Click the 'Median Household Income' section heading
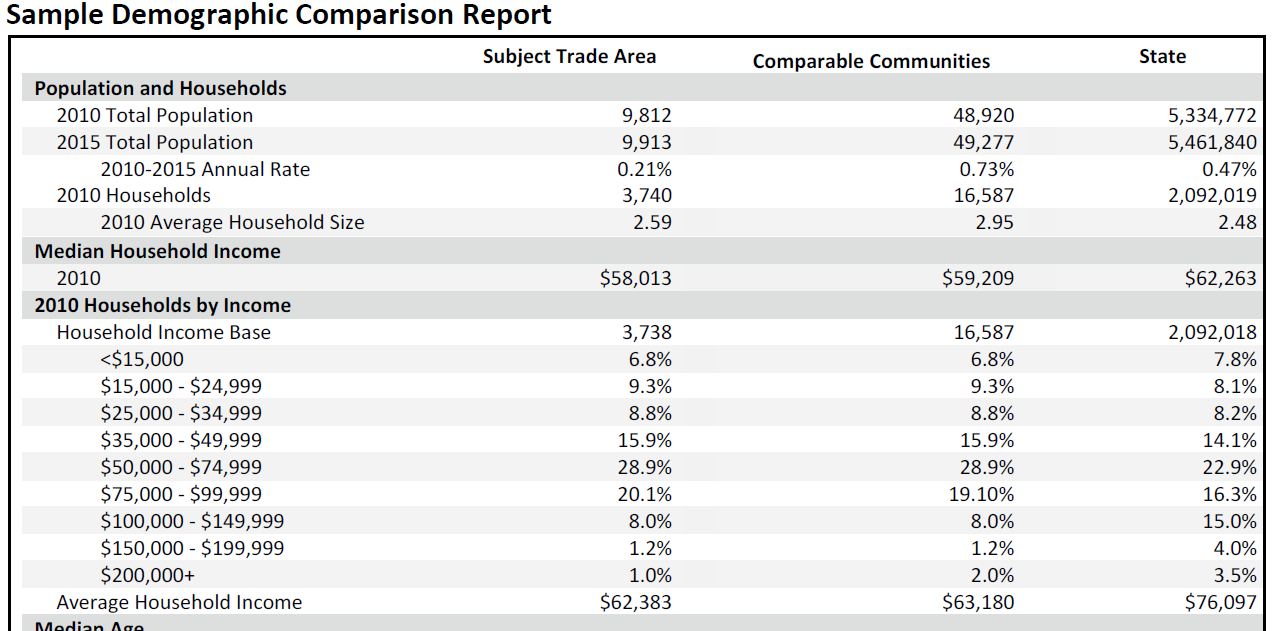This screenshot has width=1276, height=631. pos(157,251)
